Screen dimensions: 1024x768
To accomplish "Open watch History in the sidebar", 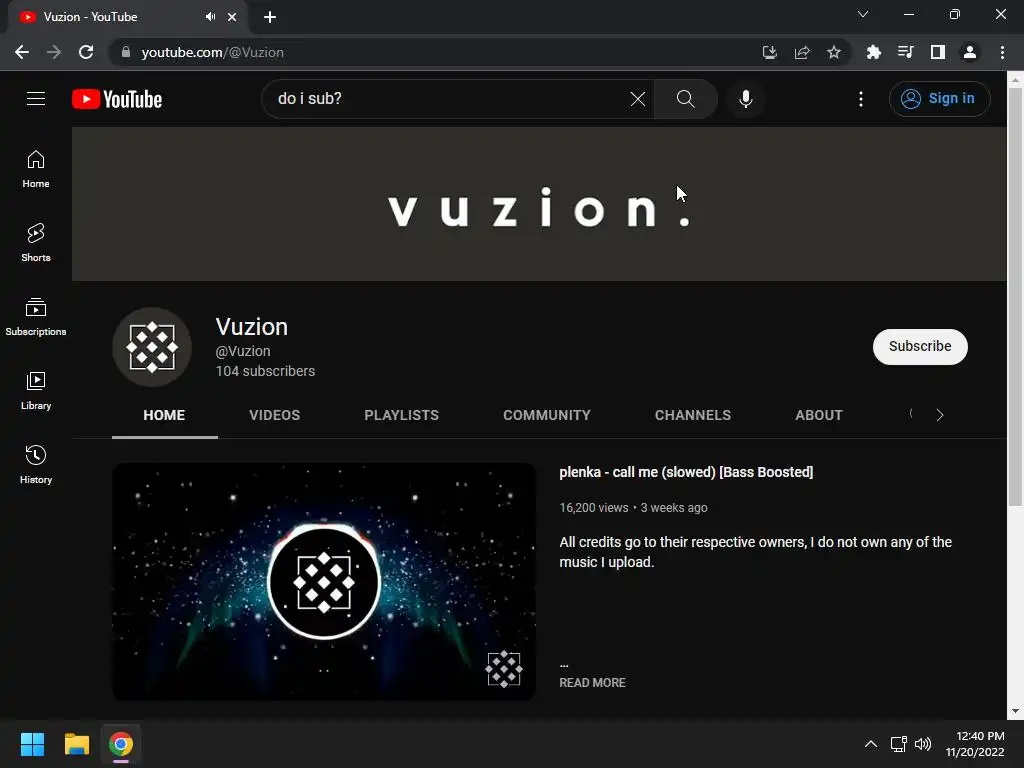I will 36,464.
